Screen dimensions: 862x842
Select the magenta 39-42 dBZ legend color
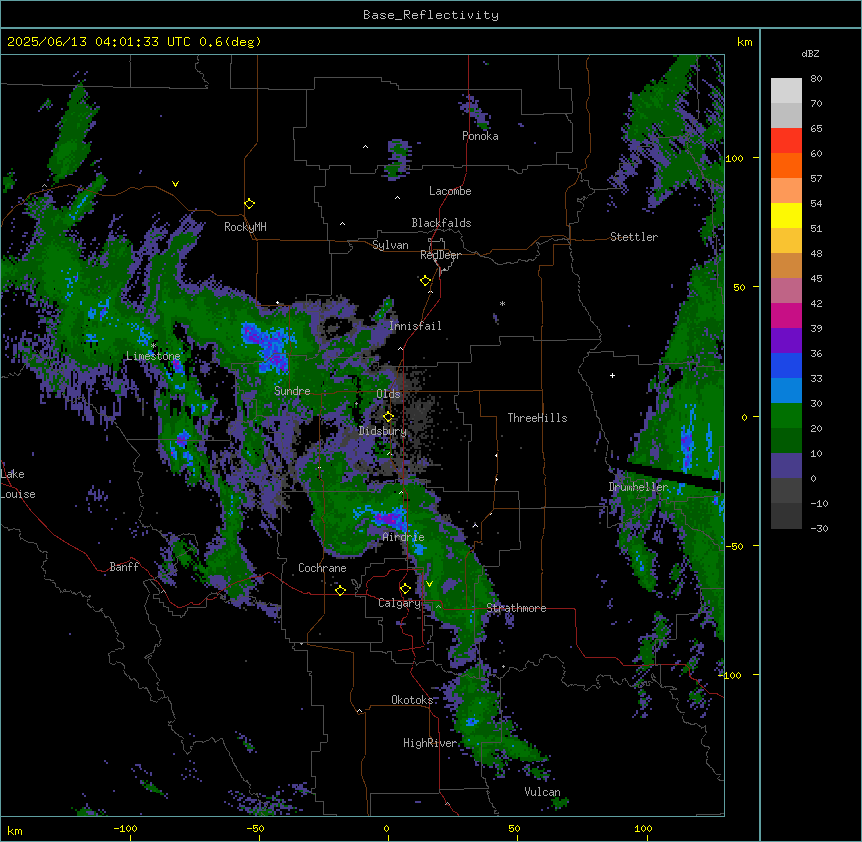[x=786, y=315]
